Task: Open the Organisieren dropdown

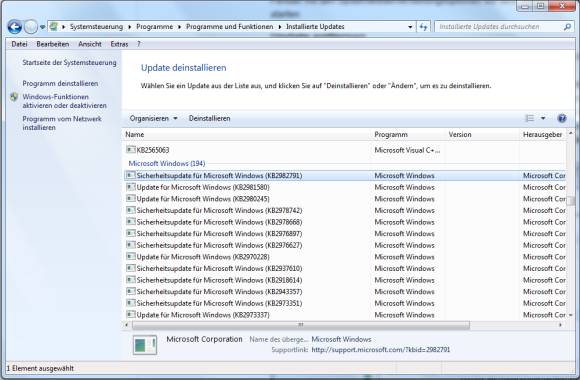Action: [153, 118]
